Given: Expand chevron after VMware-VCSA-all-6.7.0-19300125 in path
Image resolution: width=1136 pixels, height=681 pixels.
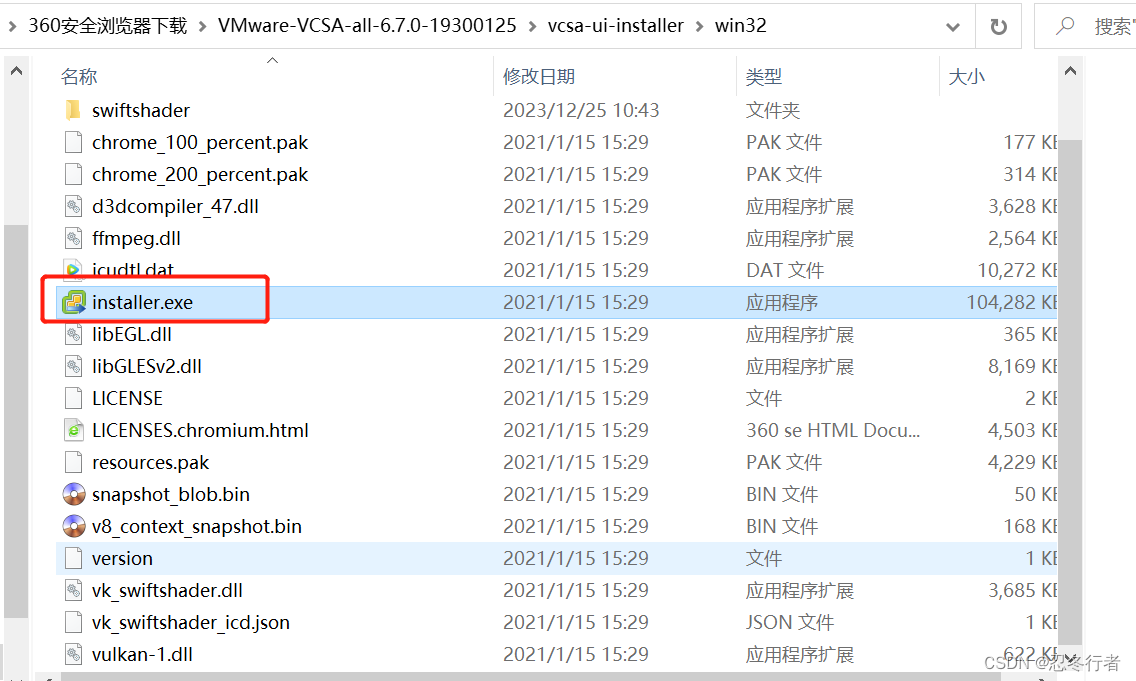Looking at the screenshot, I should click(532, 27).
